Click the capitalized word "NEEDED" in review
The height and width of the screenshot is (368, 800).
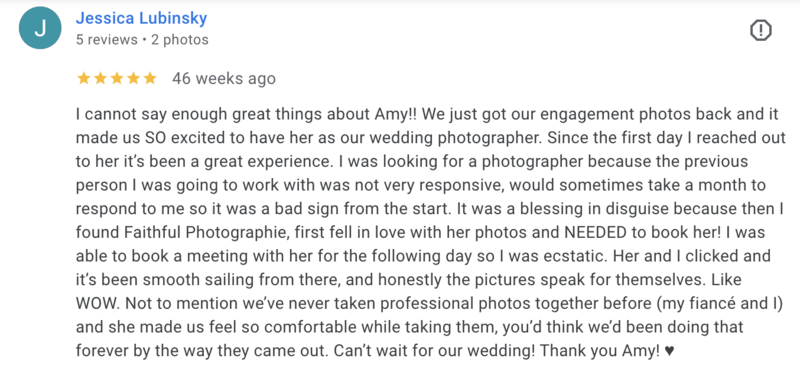[595, 232]
